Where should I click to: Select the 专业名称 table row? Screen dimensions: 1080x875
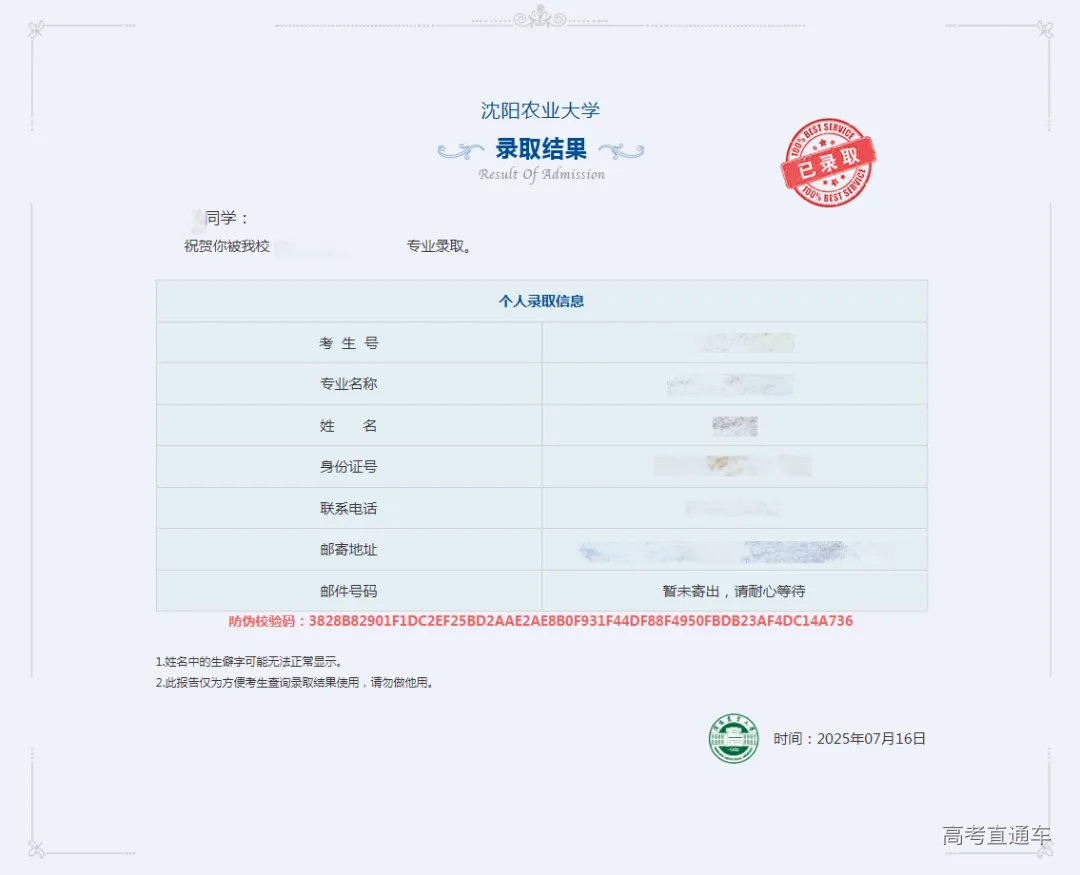click(540, 384)
